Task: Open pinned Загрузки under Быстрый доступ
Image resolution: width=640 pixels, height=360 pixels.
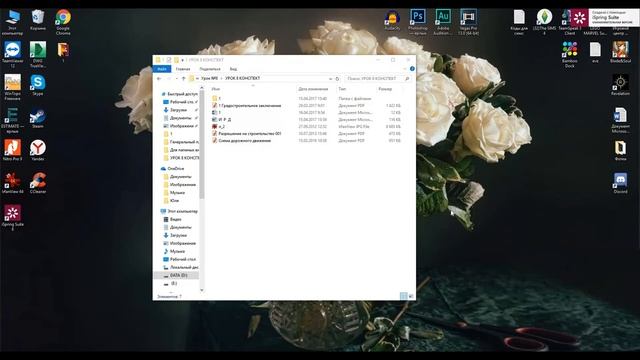Action: [178, 110]
